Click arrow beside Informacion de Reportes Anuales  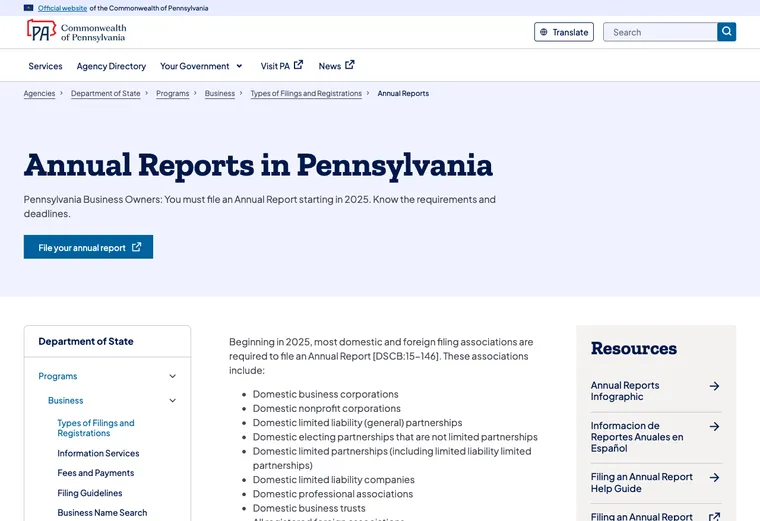(714, 426)
